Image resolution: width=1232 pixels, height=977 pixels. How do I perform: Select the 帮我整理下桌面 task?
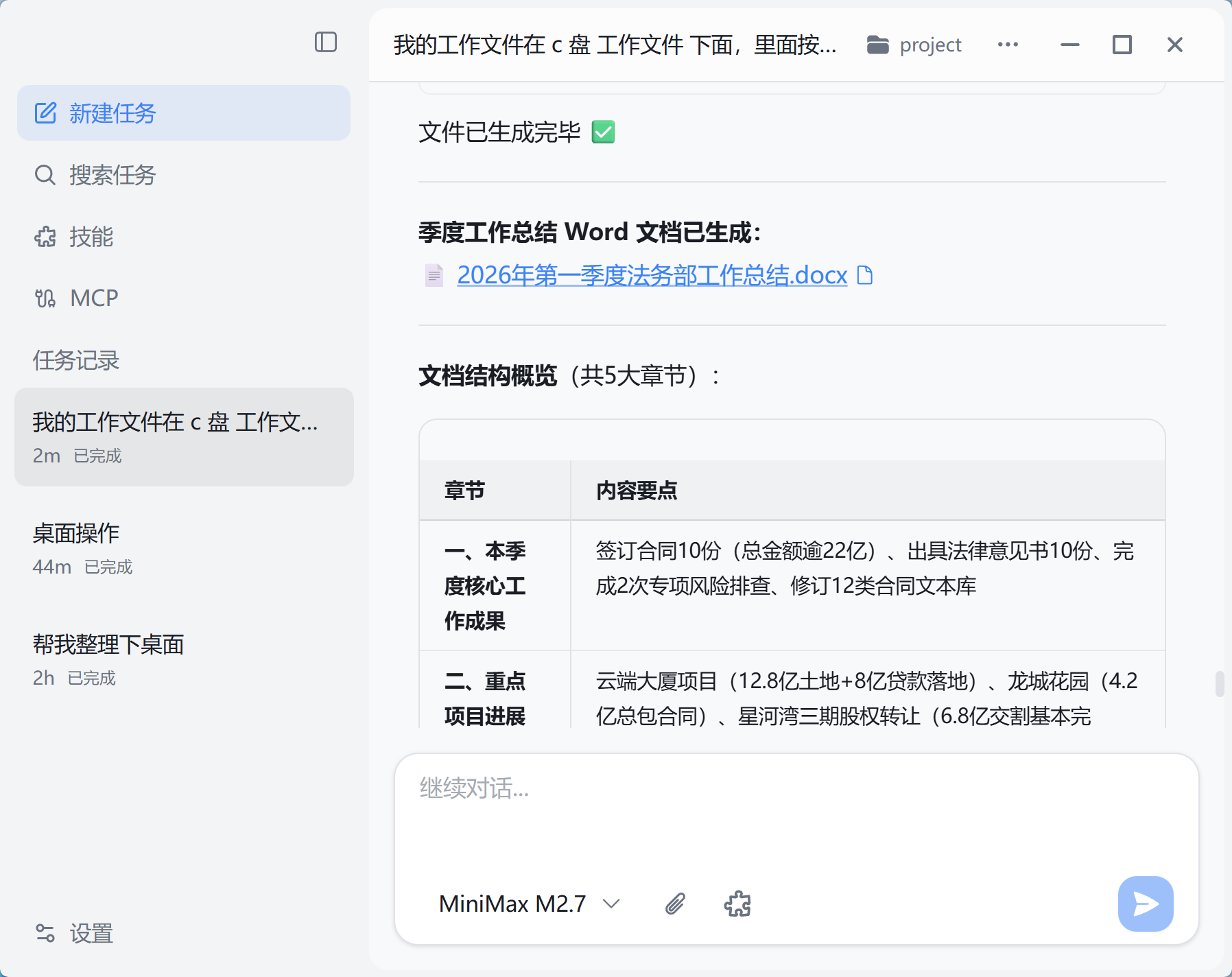tap(108, 644)
